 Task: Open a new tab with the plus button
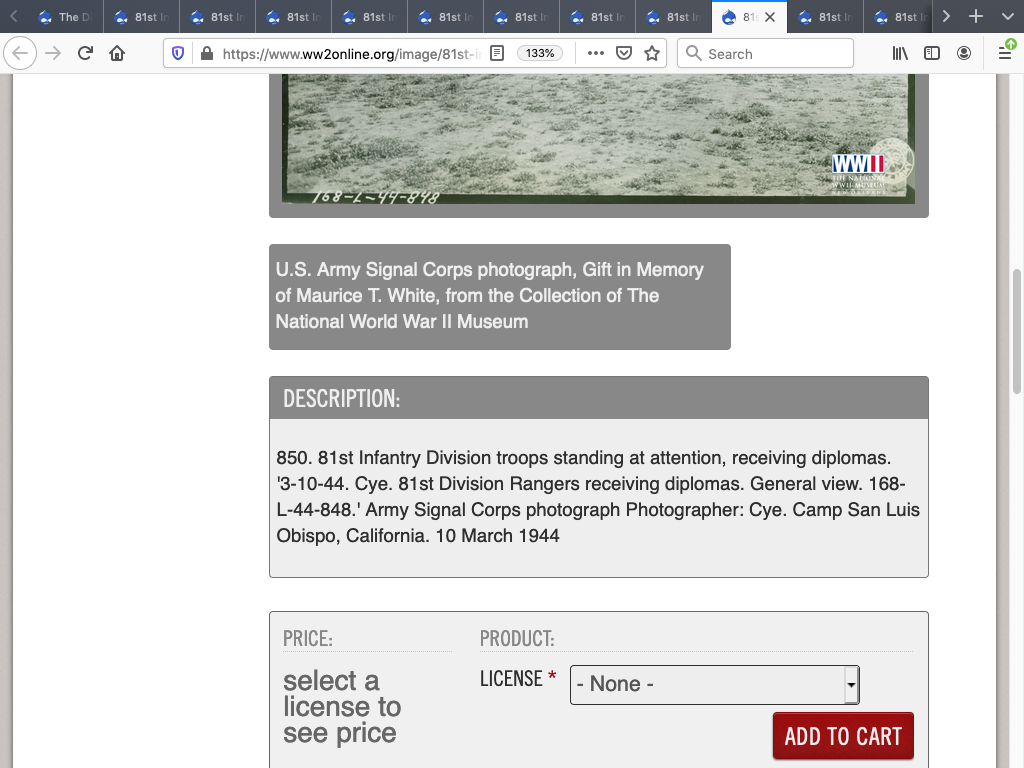pos(976,17)
